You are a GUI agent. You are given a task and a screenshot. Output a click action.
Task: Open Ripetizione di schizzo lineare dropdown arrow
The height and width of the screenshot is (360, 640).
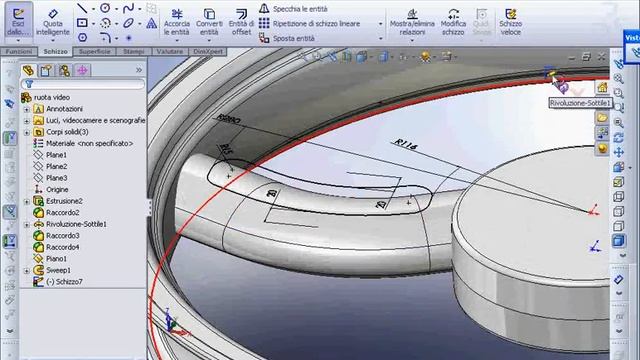coord(380,24)
